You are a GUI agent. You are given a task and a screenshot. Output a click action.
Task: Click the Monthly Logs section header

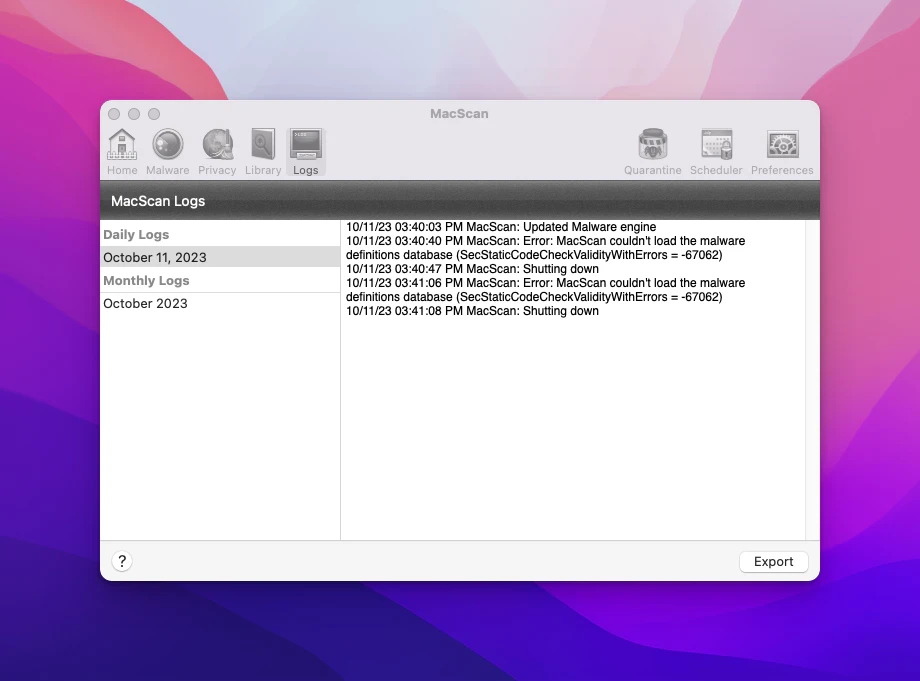coord(146,281)
